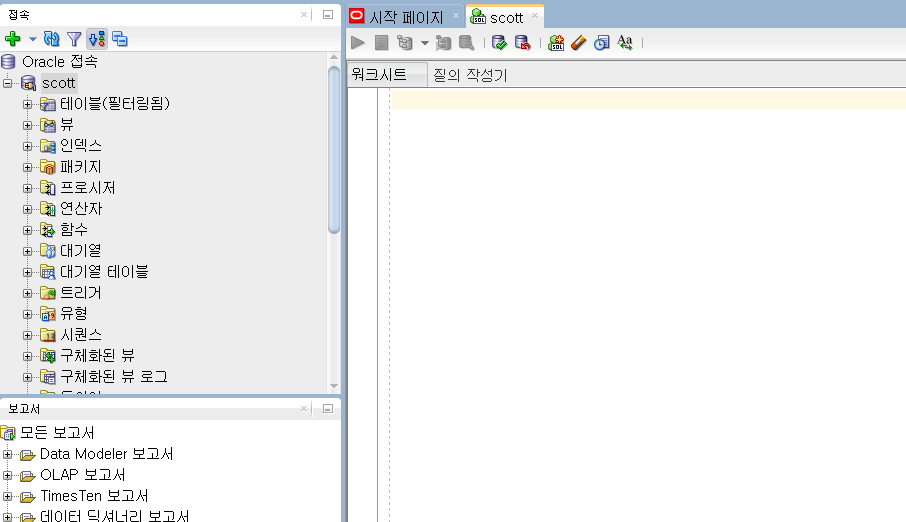
Task: Select the 테이블(필터링됨) tree label
Action: pos(115,104)
